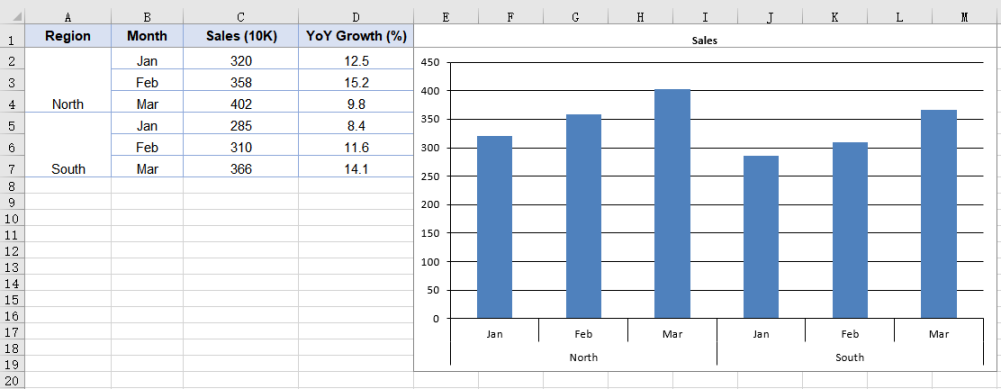Select column G header

[x=575, y=17]
